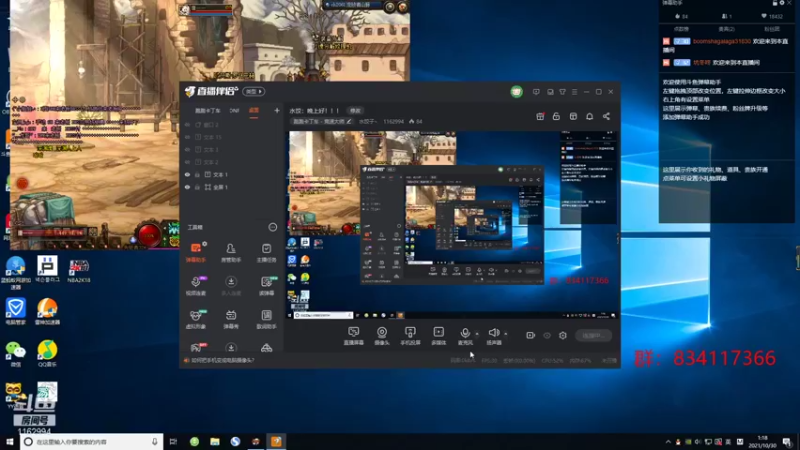This screenshot has width=800, height=450.
Task: Show the hidden 文本 15 layer
Action: tap(187, 137)
